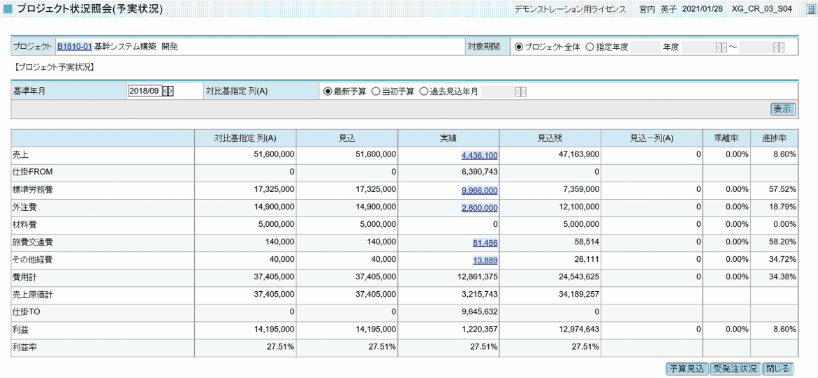Image resolution: width=818 pixels, height=378 pixels.
Task: Click the 受発注状況 button
Action: click(735, 369)
